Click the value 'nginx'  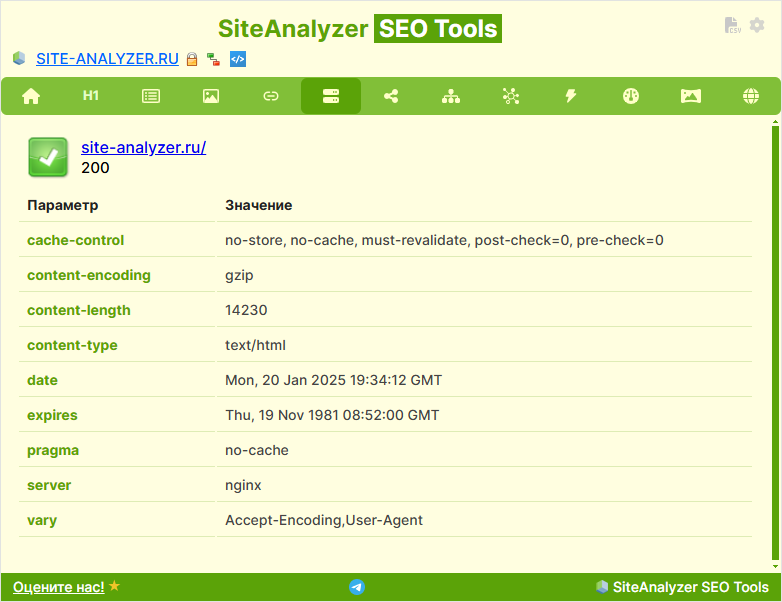click(x=243, y=485)
